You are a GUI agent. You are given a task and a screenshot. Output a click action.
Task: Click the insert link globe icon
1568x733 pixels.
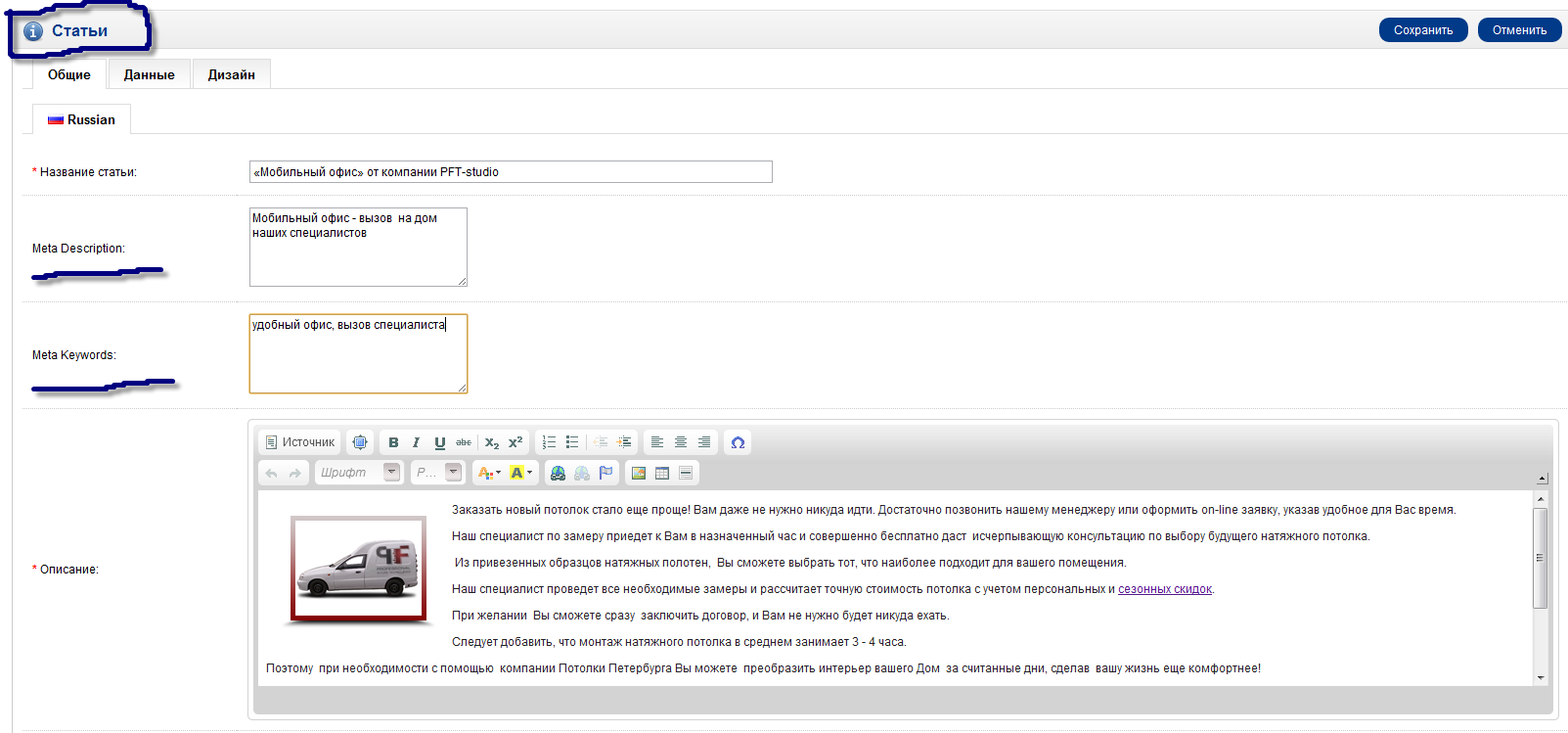pos(558,473)
